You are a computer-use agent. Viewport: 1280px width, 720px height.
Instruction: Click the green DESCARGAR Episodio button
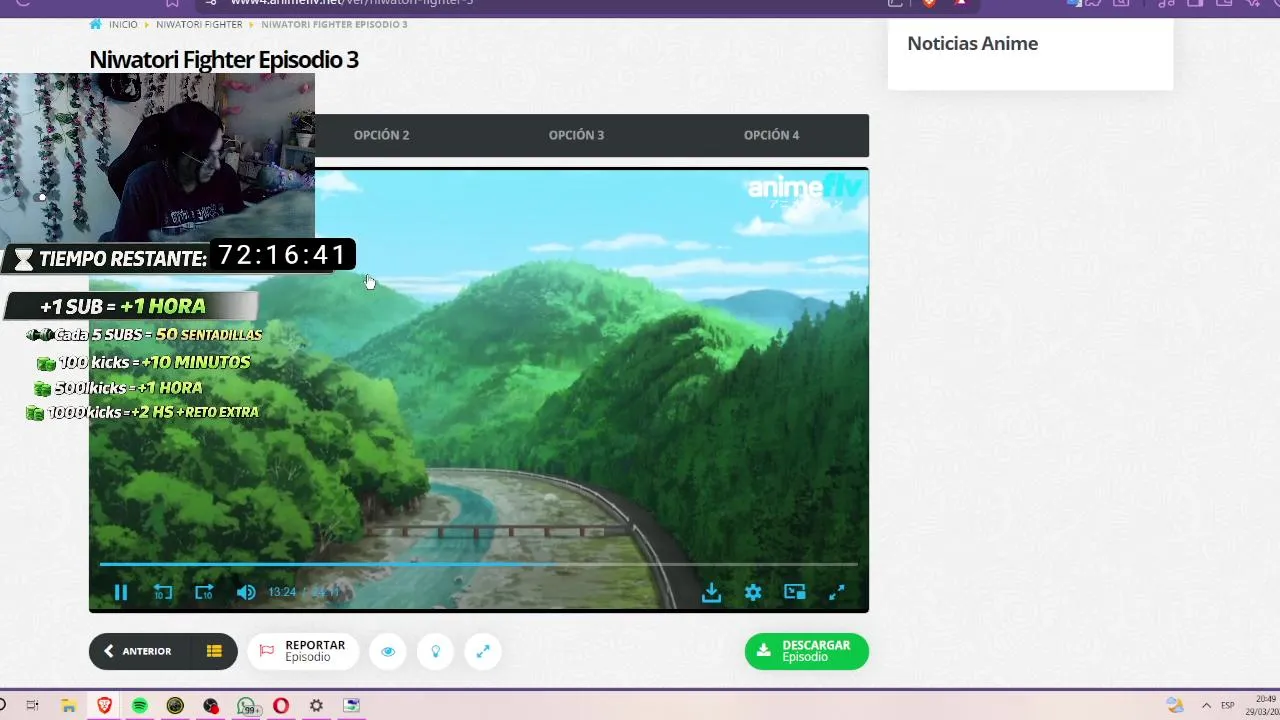pyautogui.click(x=806, y=651)
